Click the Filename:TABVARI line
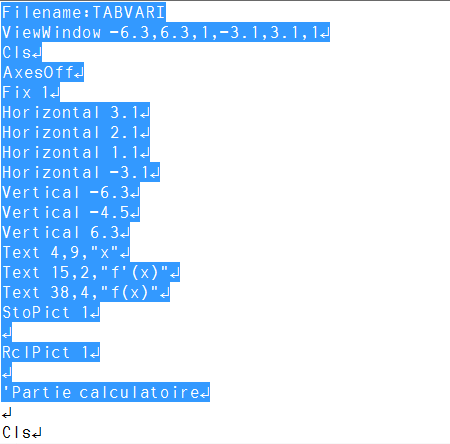The image size is (450, 444). [x=83, y=12]
